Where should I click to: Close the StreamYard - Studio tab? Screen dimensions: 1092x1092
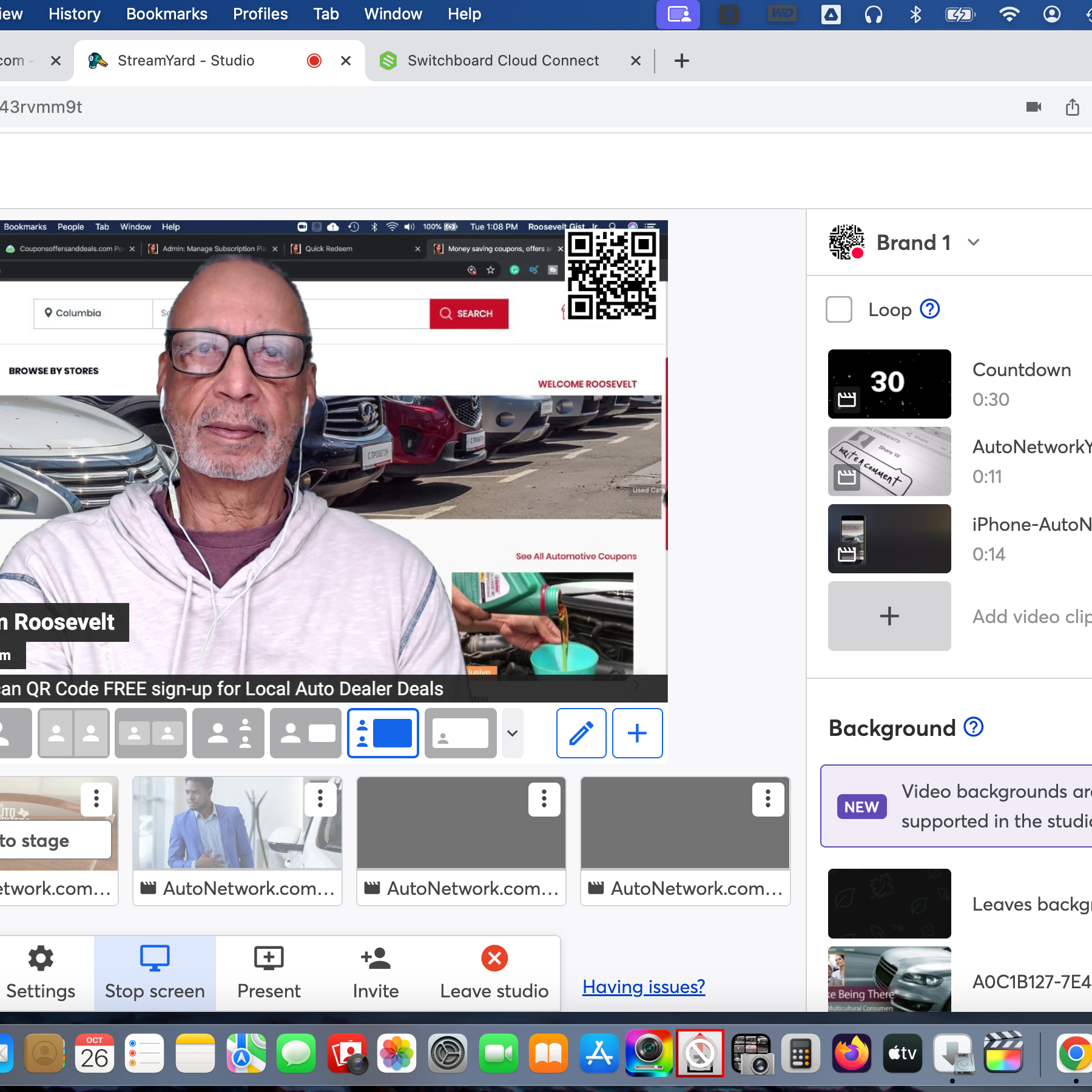coord(346,61)
